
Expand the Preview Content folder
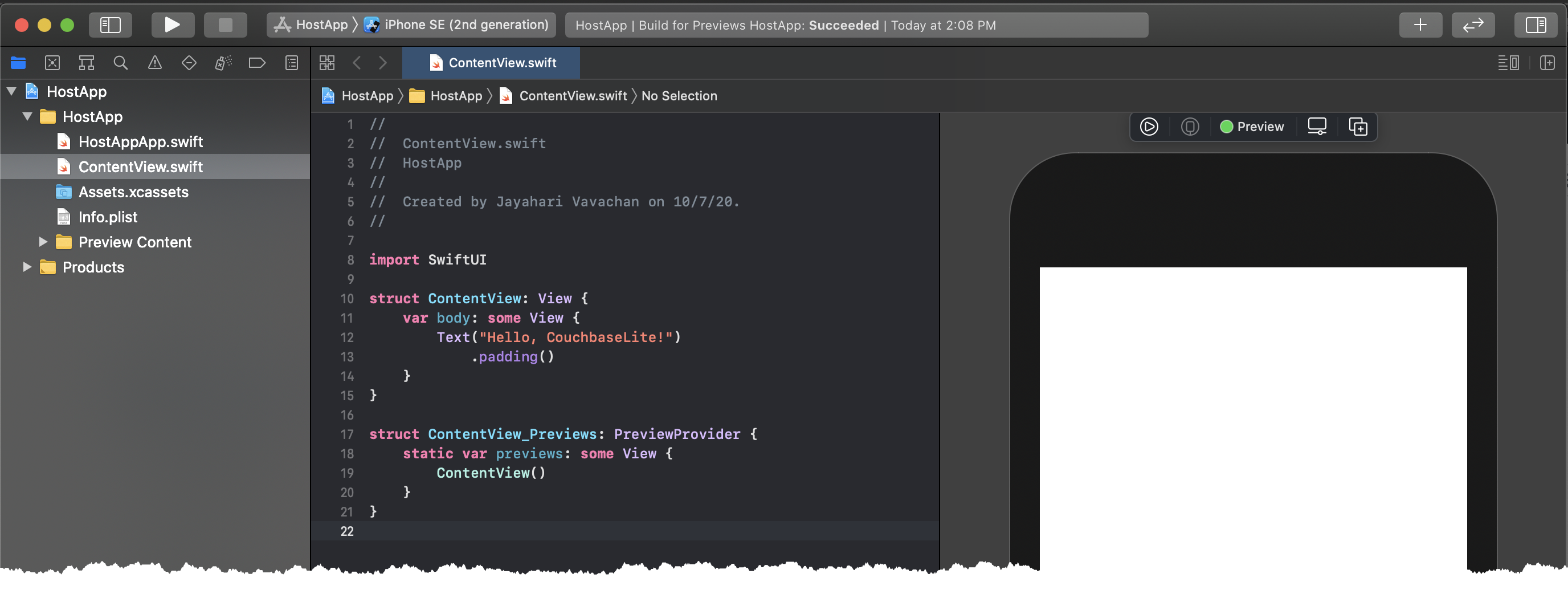[x=43, y=242]
